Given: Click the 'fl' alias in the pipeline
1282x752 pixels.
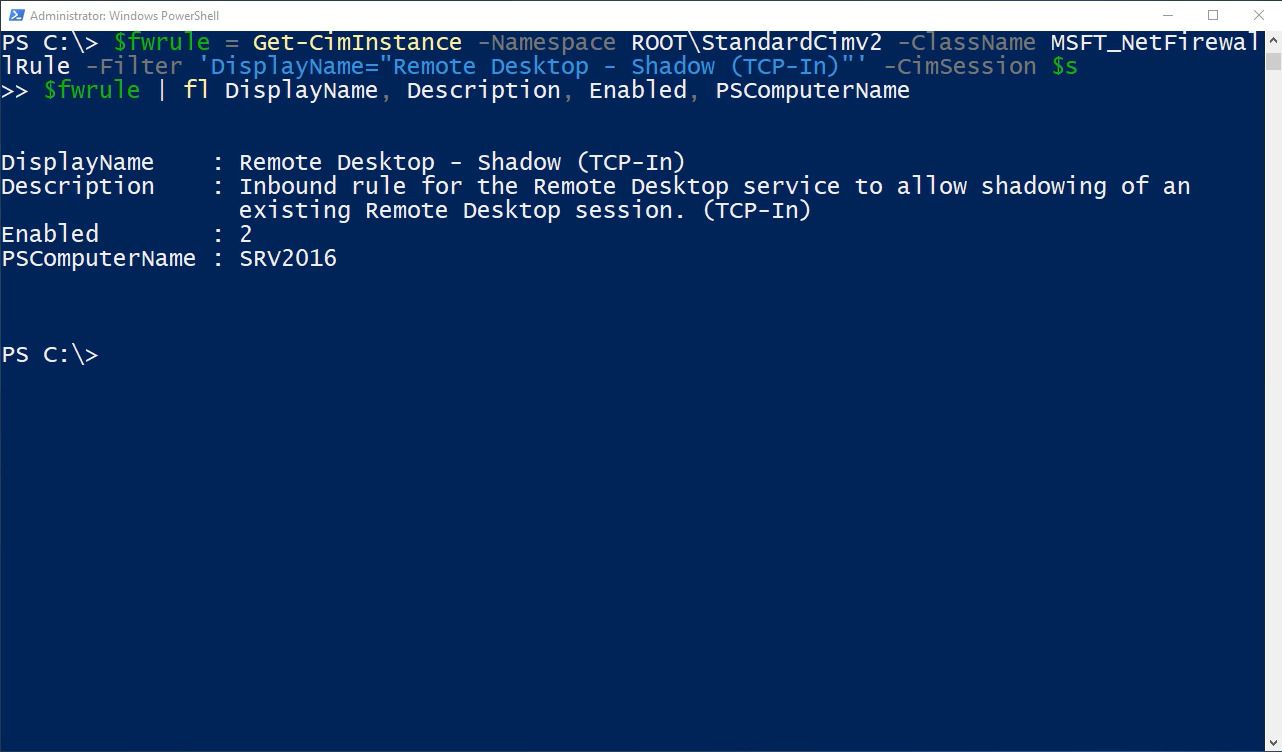Looking at the screenshot, I should pos(196,90).
